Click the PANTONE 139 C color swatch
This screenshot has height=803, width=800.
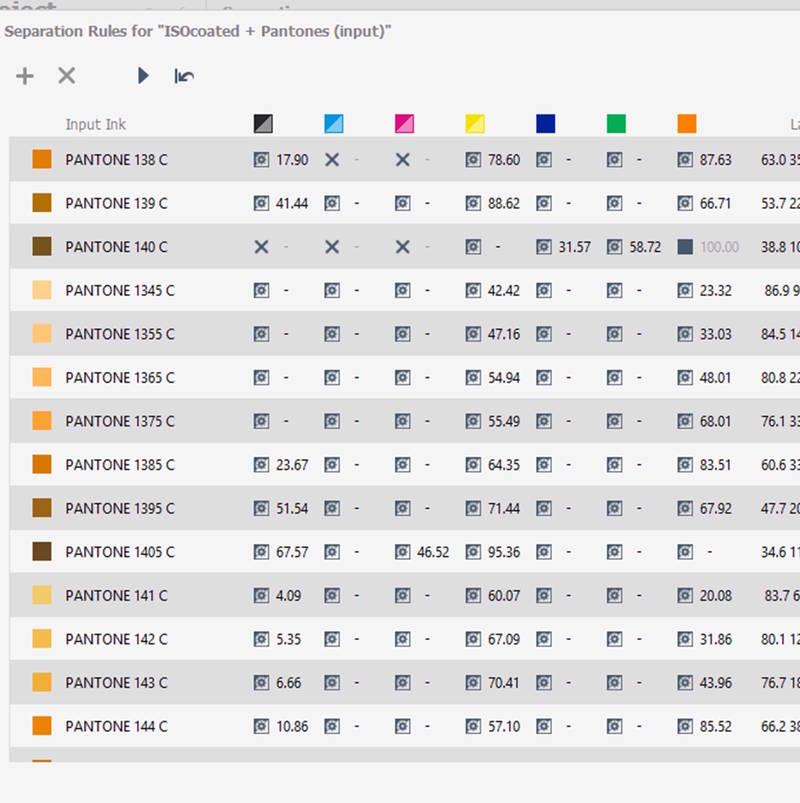[x=42, y=203]
